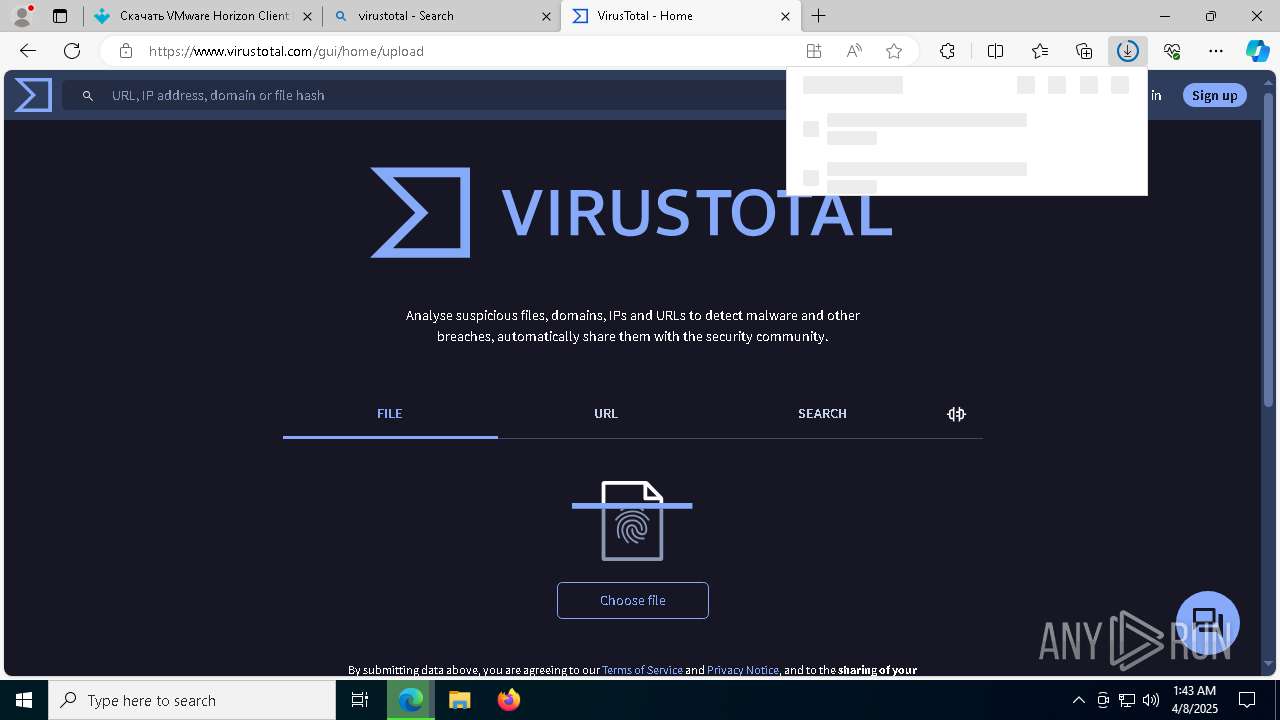Image resolution: width=1280 pixels, height=720 pixels.
Task: Toggle the Downloads flyout button
Action: [1128, 51]
